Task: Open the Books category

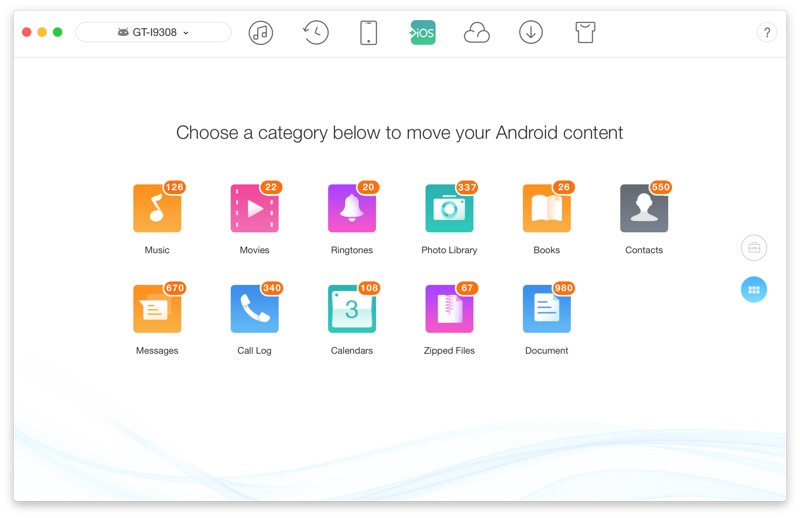Action: point(547,208)
